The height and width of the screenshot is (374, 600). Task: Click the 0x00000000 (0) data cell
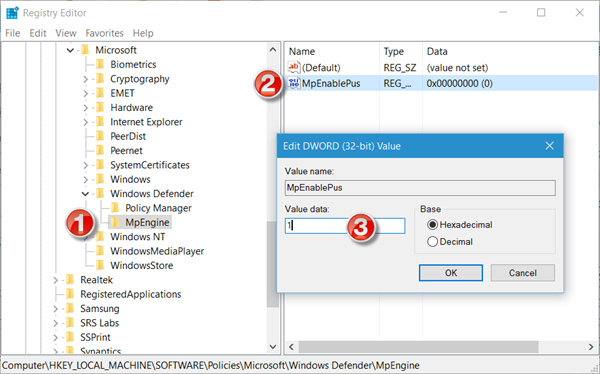(x=460, y=83)
